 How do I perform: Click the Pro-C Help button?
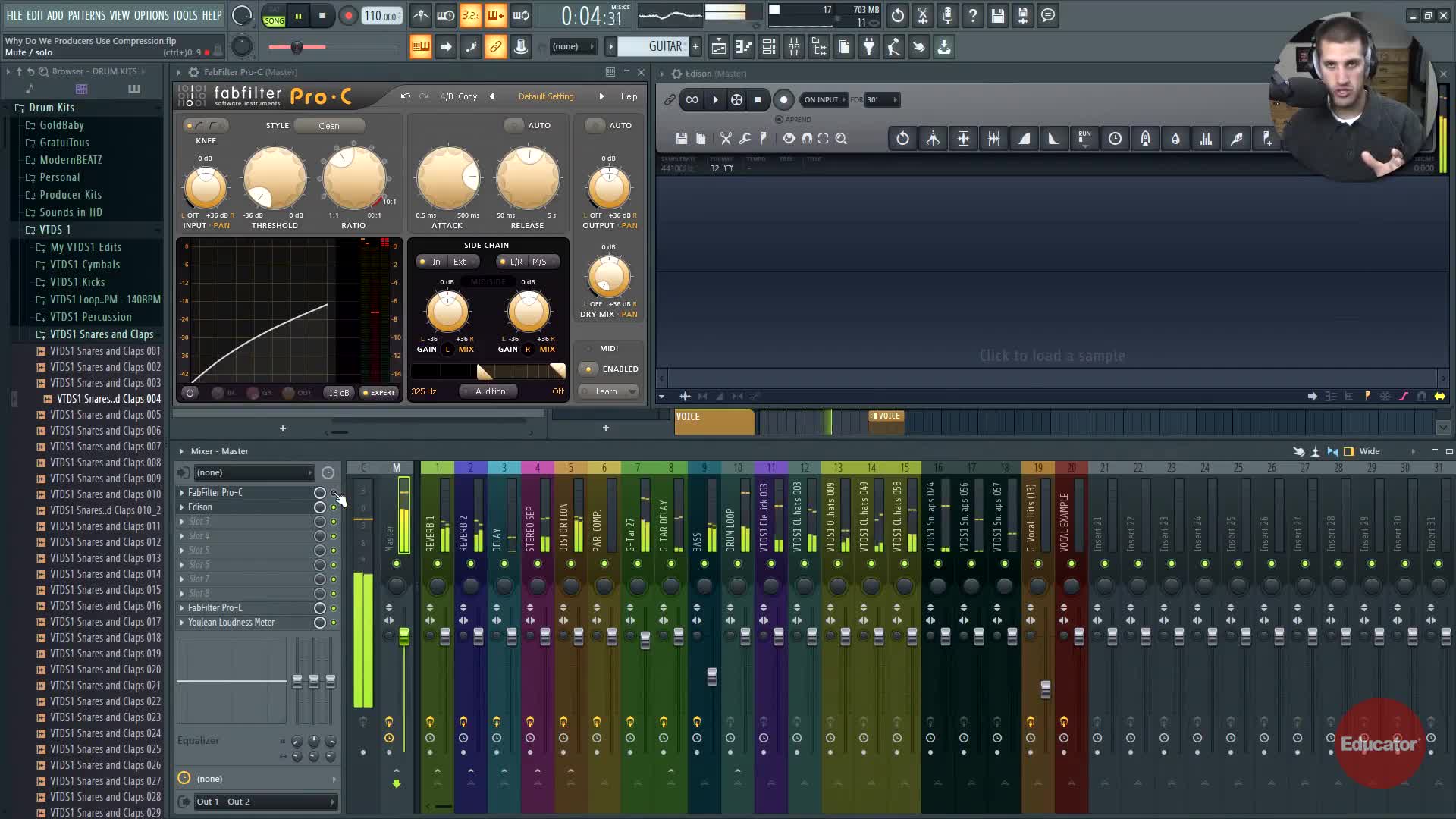click(x=629, y=96)
